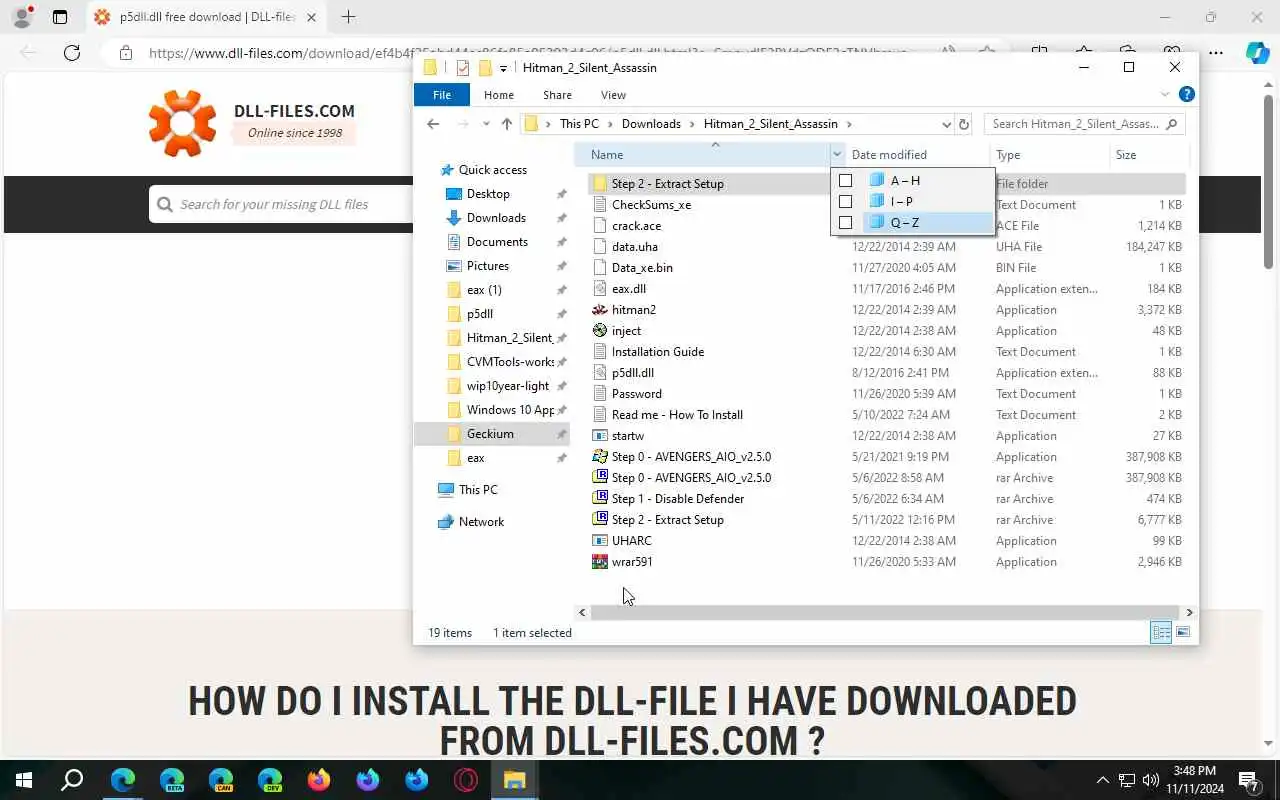The width and height of the screenshot is (1280, 800).
Task: Open the Name column filter dropdown arrow
Action: click(x=837, y=155)
